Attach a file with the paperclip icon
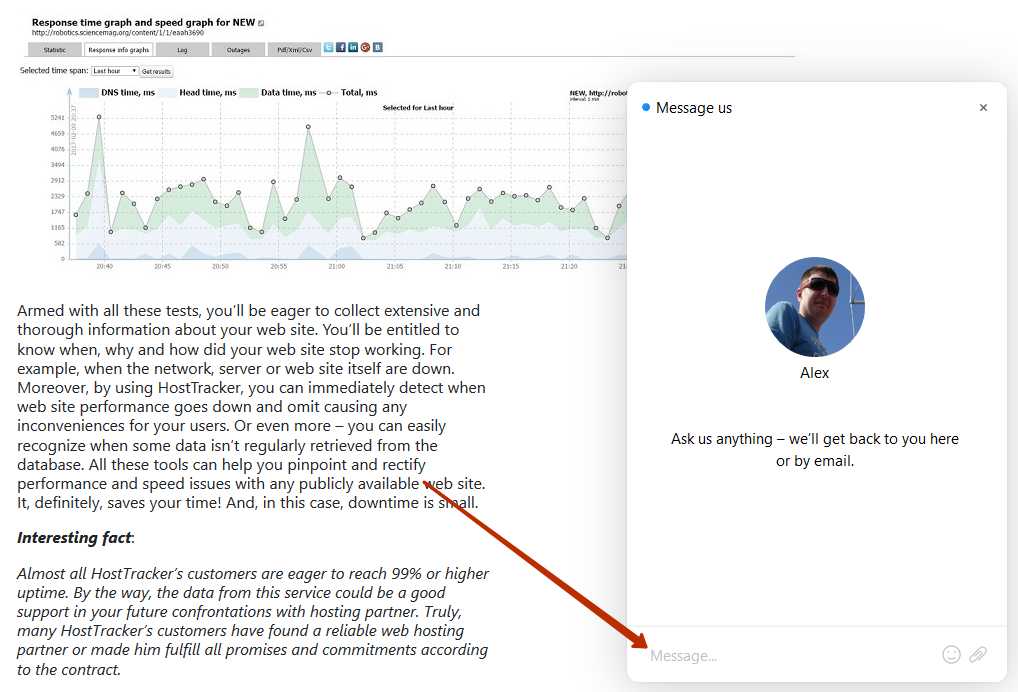The image size is (1018, 692). click(978, 654)
